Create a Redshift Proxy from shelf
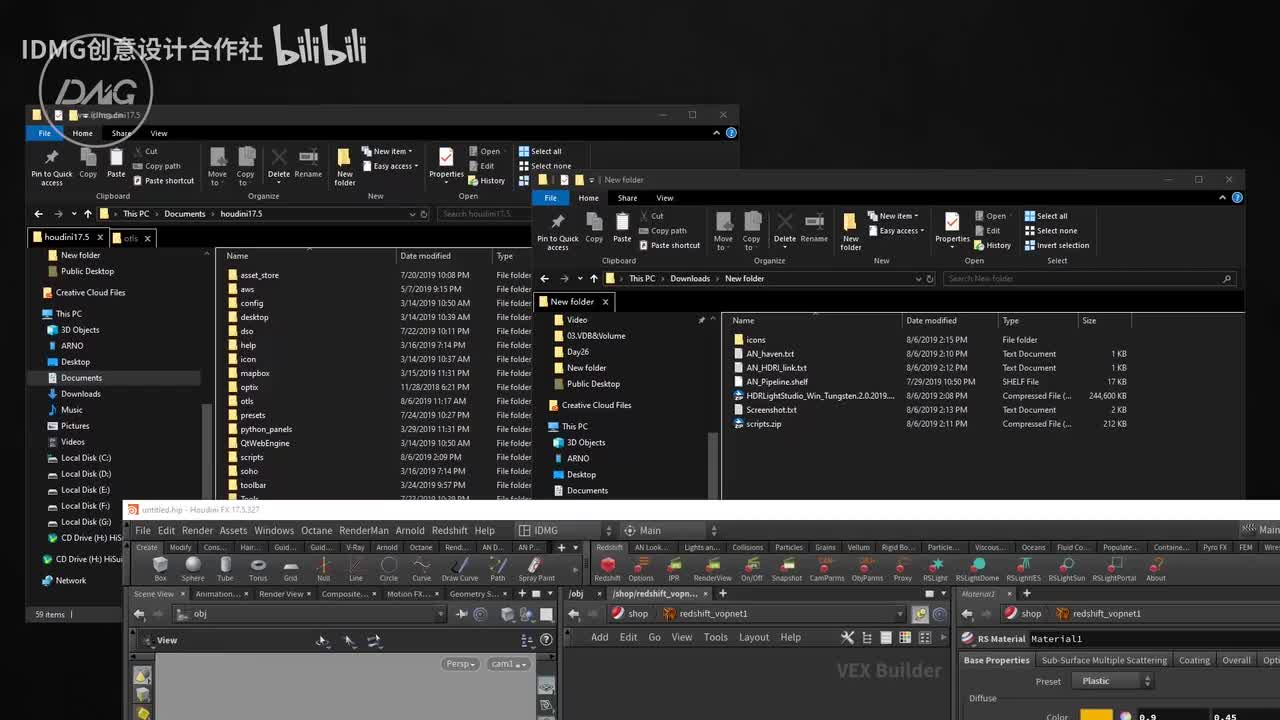 [x=902, y=569]
